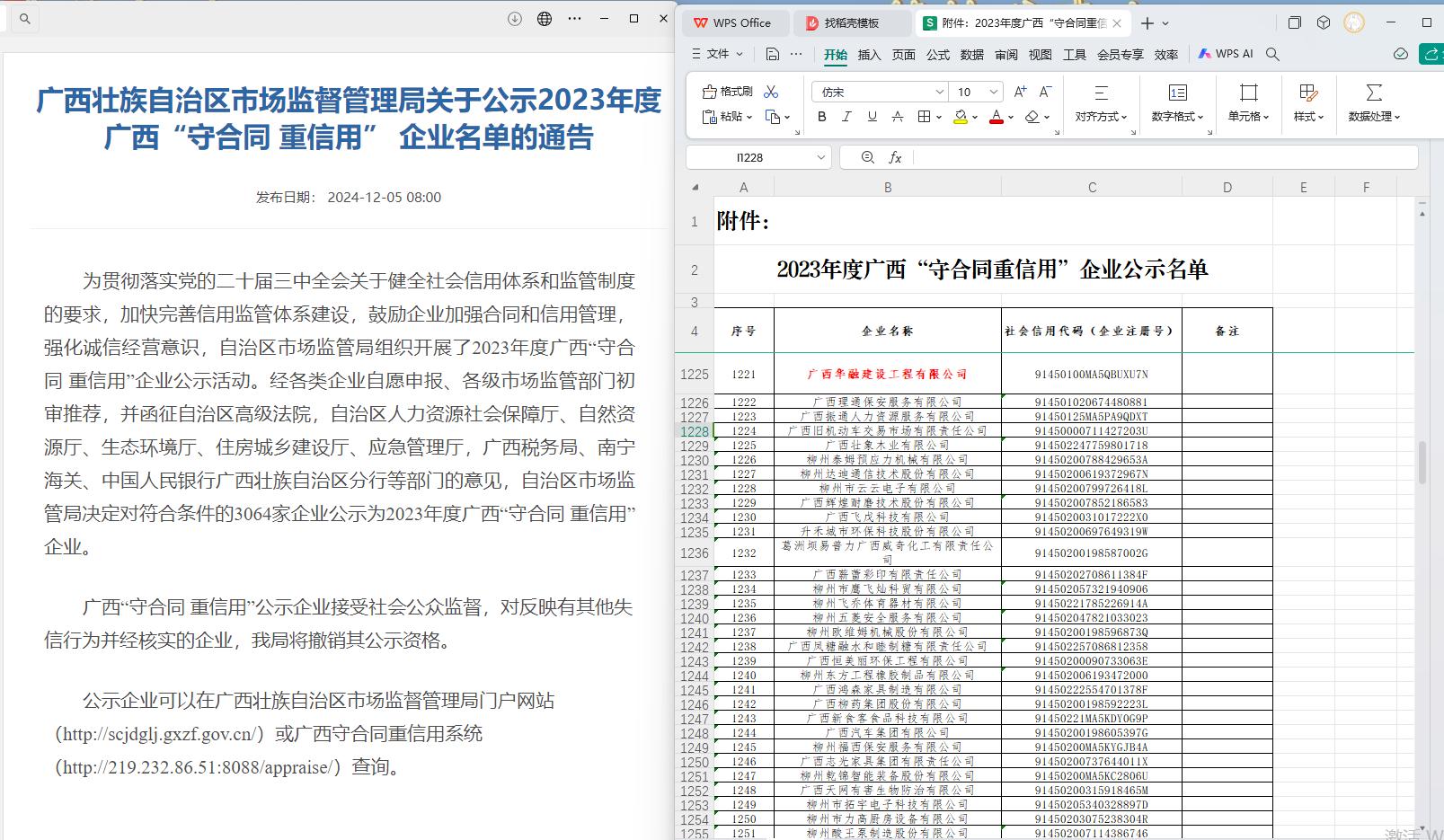Click the cell Borders icon
This screenshot has height=840, width=1444.
click(x=924, y=117)
